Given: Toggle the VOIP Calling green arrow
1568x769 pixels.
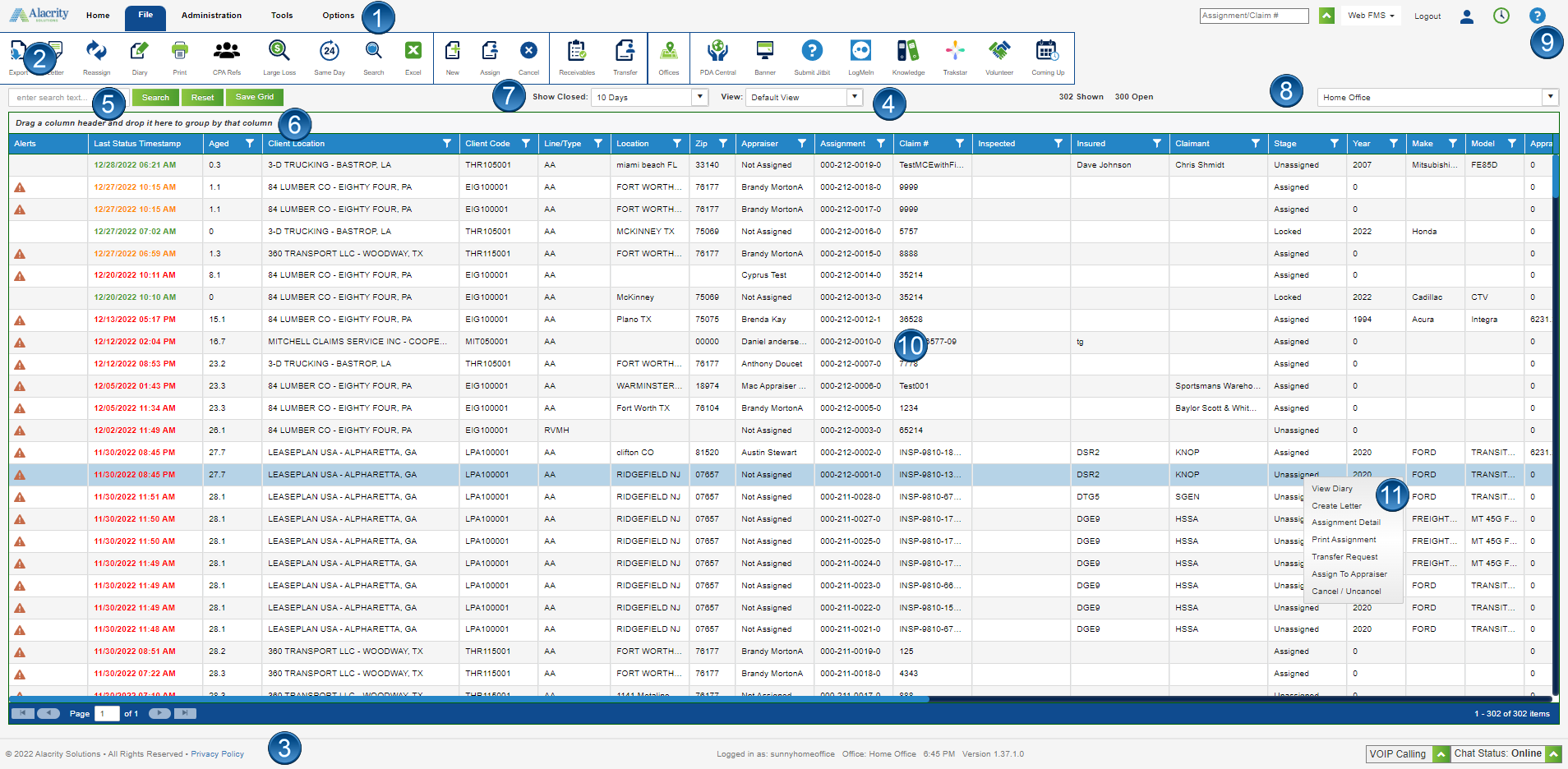Looking at the screenshot, I should [1441, 754].
